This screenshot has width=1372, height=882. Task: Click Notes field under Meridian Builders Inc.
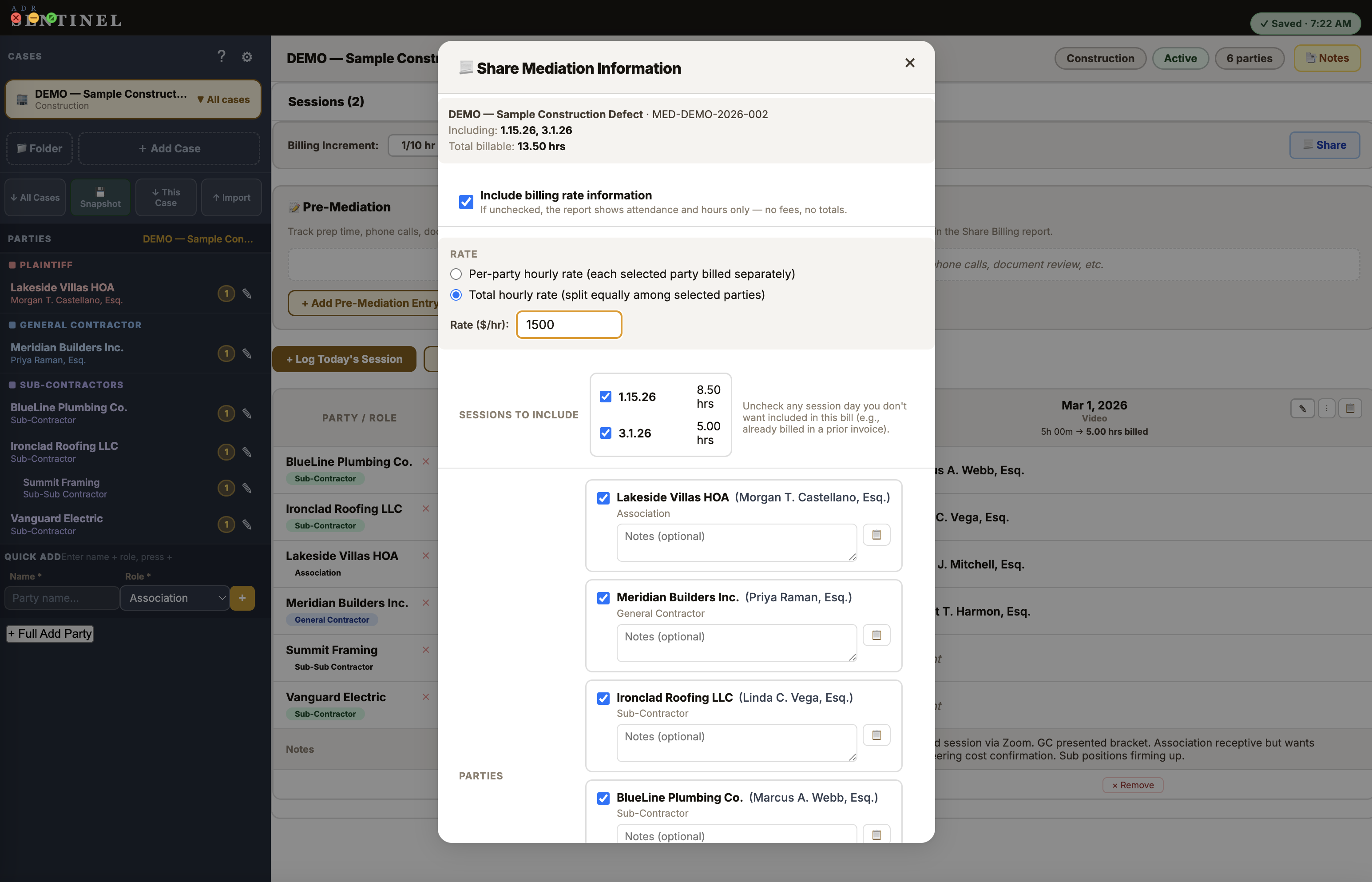click(x=736, y=643)
